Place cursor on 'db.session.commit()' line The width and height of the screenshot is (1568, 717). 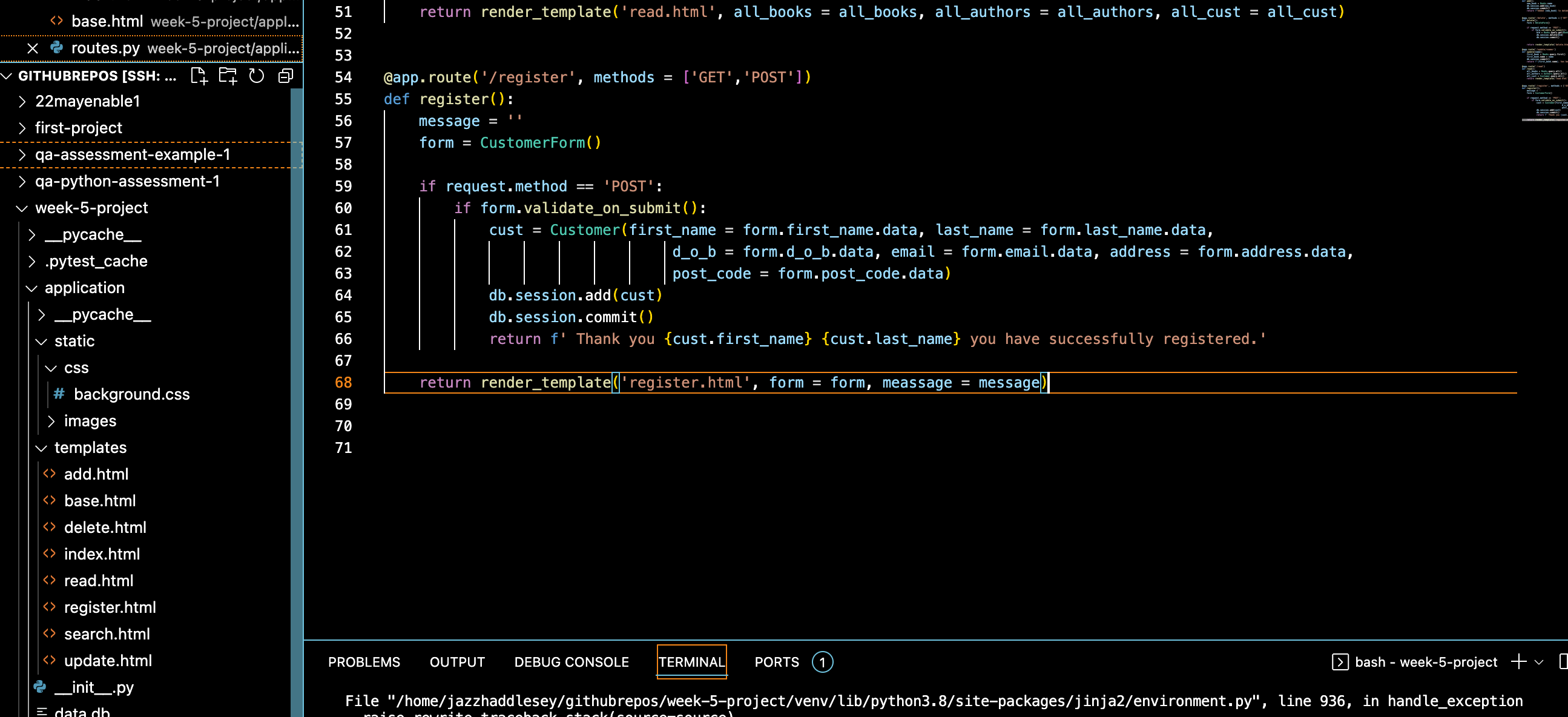coord(571,317)
